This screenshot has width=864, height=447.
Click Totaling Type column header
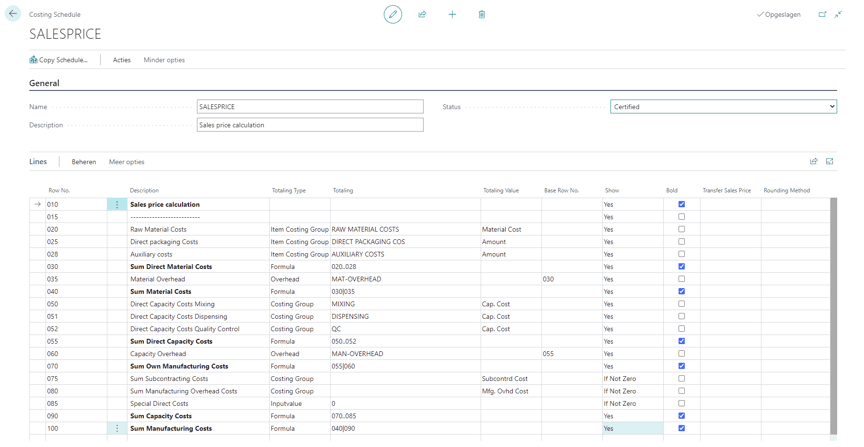(x=289, y=190)
